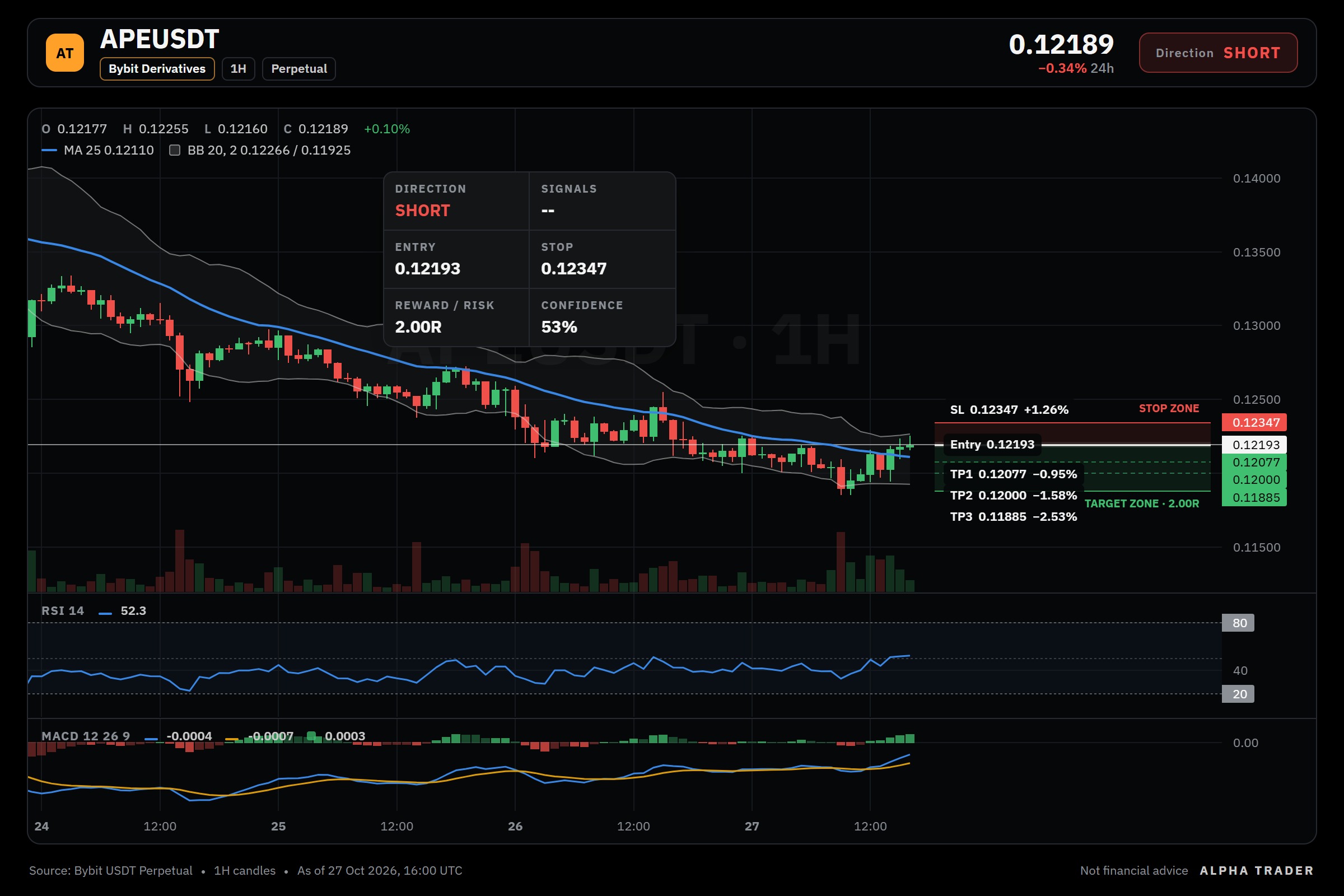Image resolution: width=1344 pixels, height=896 pixels.
Task: Click the RSI 80 level tag
Action: 1238,623
